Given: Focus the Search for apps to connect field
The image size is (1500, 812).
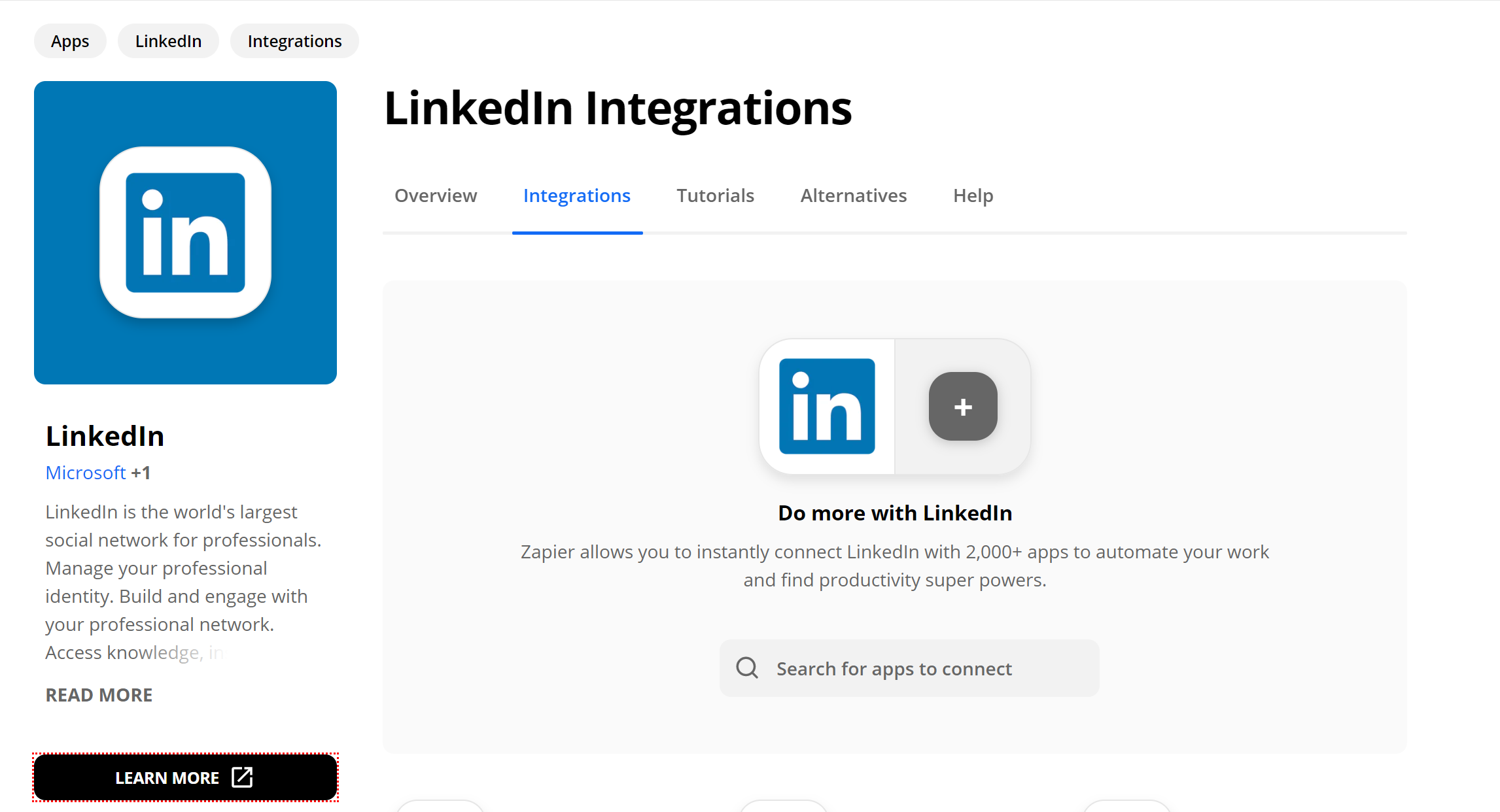Looking at the screenshot, I should (x=909, y=668).
